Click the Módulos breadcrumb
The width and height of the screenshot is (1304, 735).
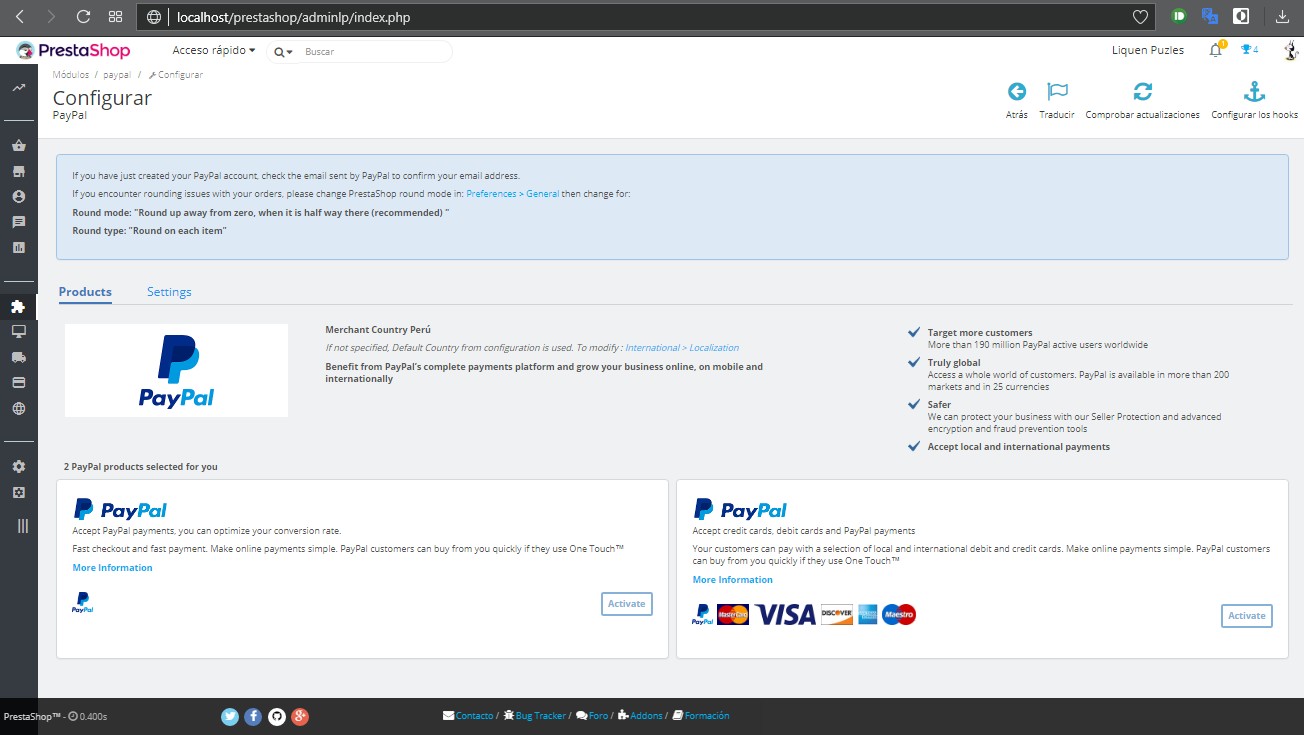(x=71, y=75)
